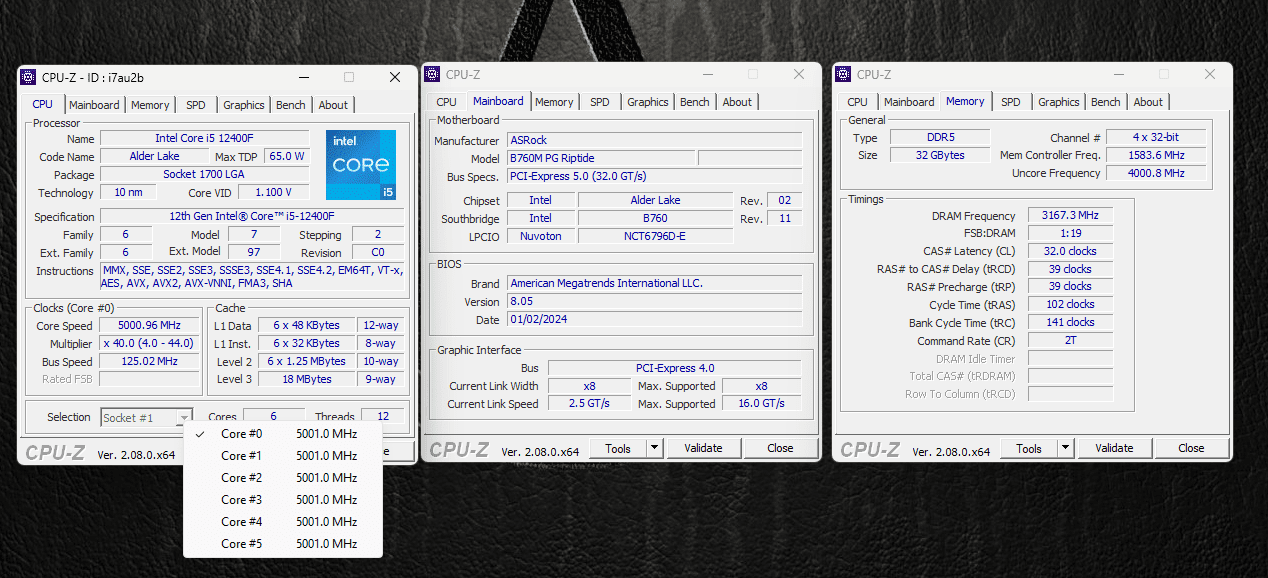
Task: Select Core #0 in the core list
Action: pyautogui.click(x=283, y=434)
